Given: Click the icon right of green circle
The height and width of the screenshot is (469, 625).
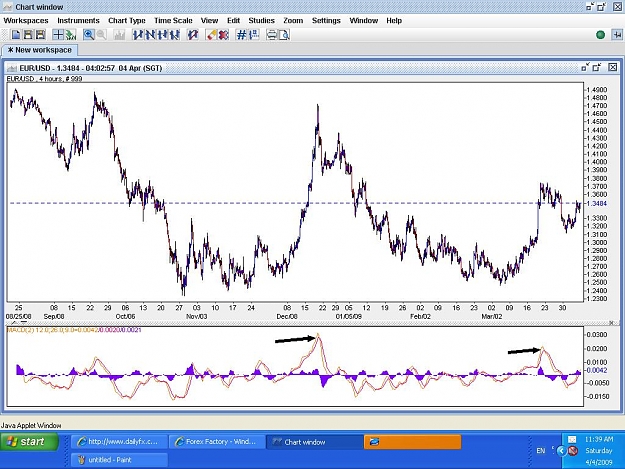Looking at the screenshot, I should point(616,35).
